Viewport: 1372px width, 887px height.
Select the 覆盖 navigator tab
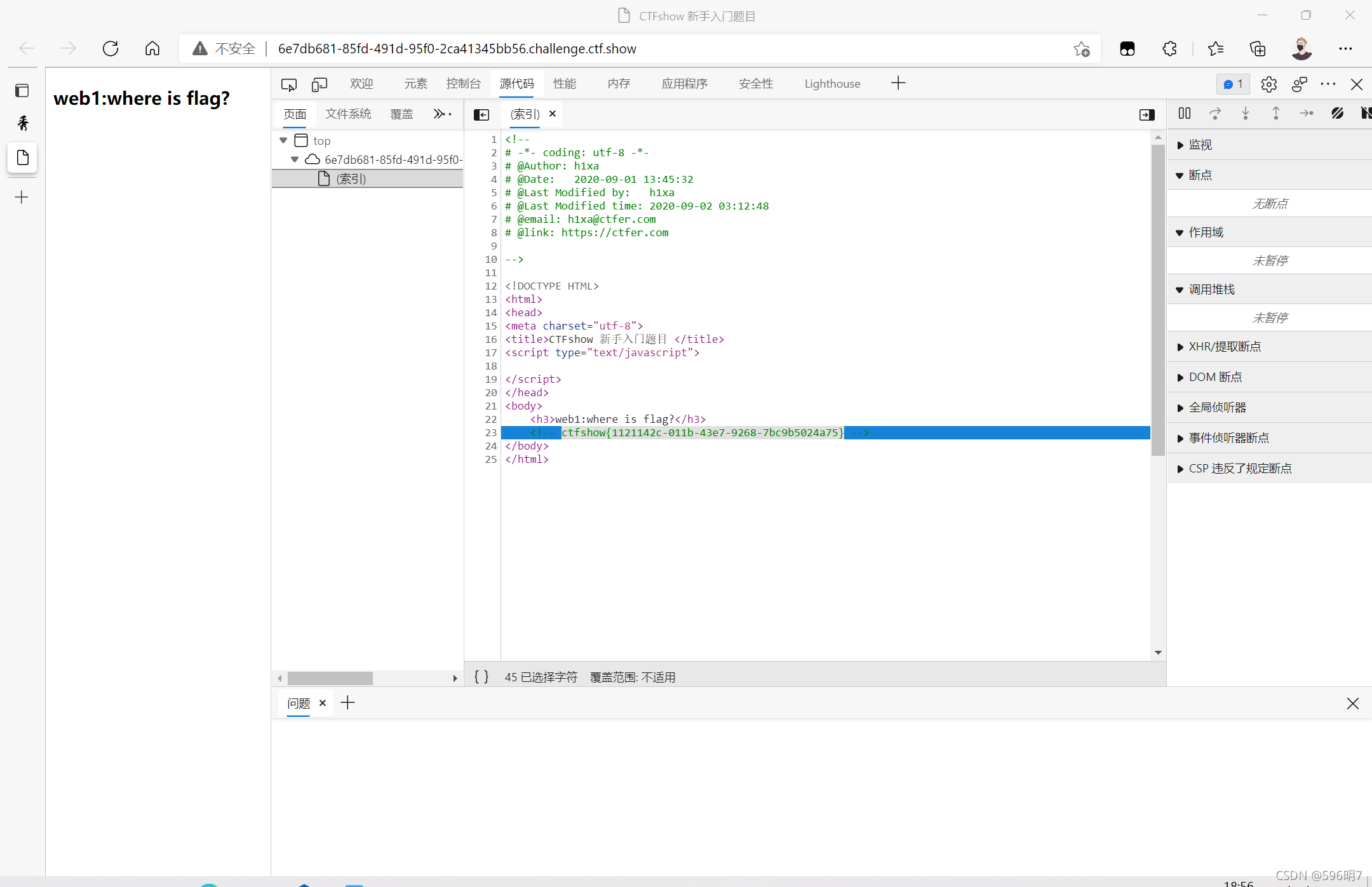coord(401,114)
